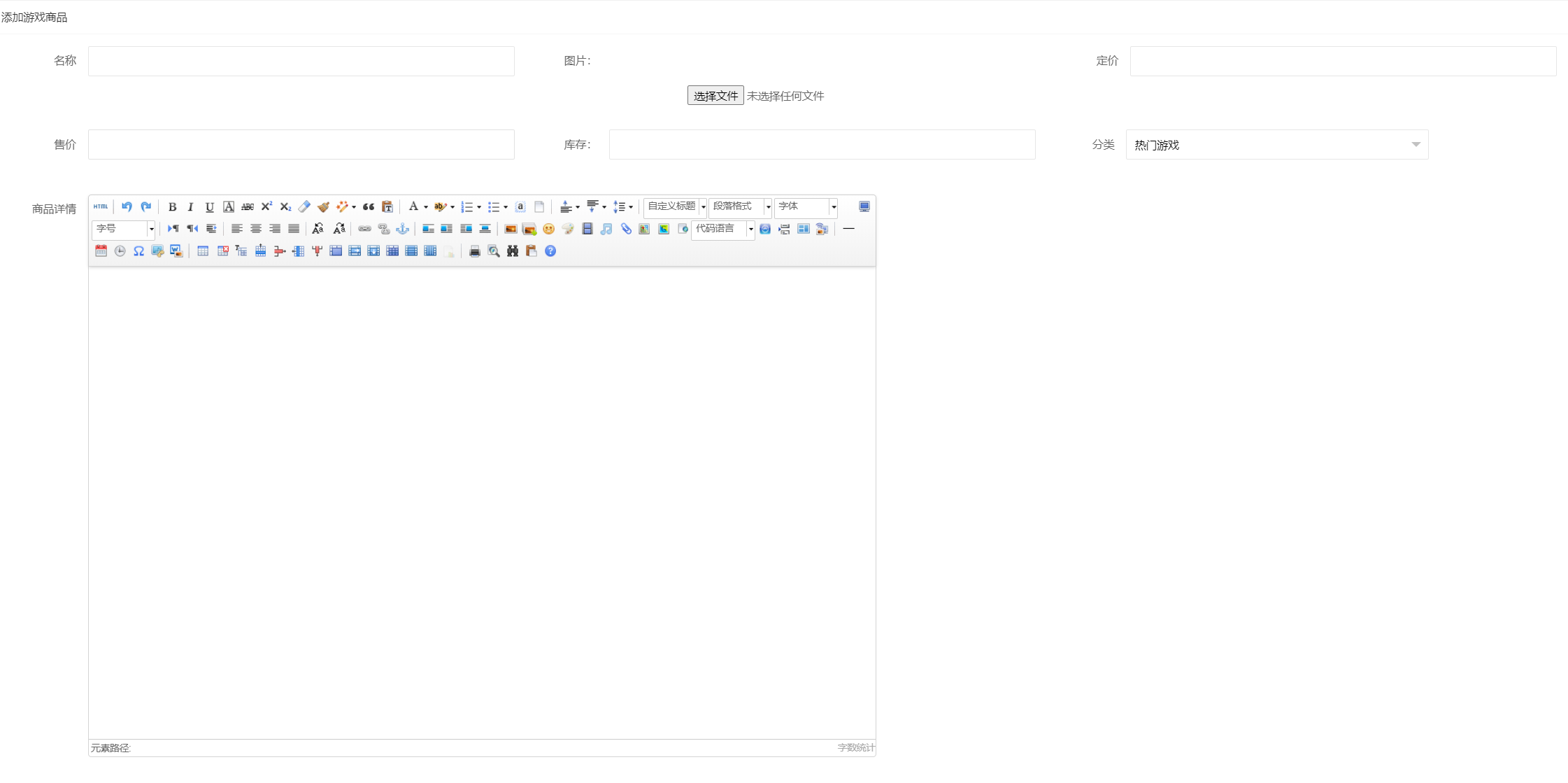This screenshot has width=1568, height=783.
Task: Toggle italic text formatting
Action: pyautogui.click(x=190, y=206)
